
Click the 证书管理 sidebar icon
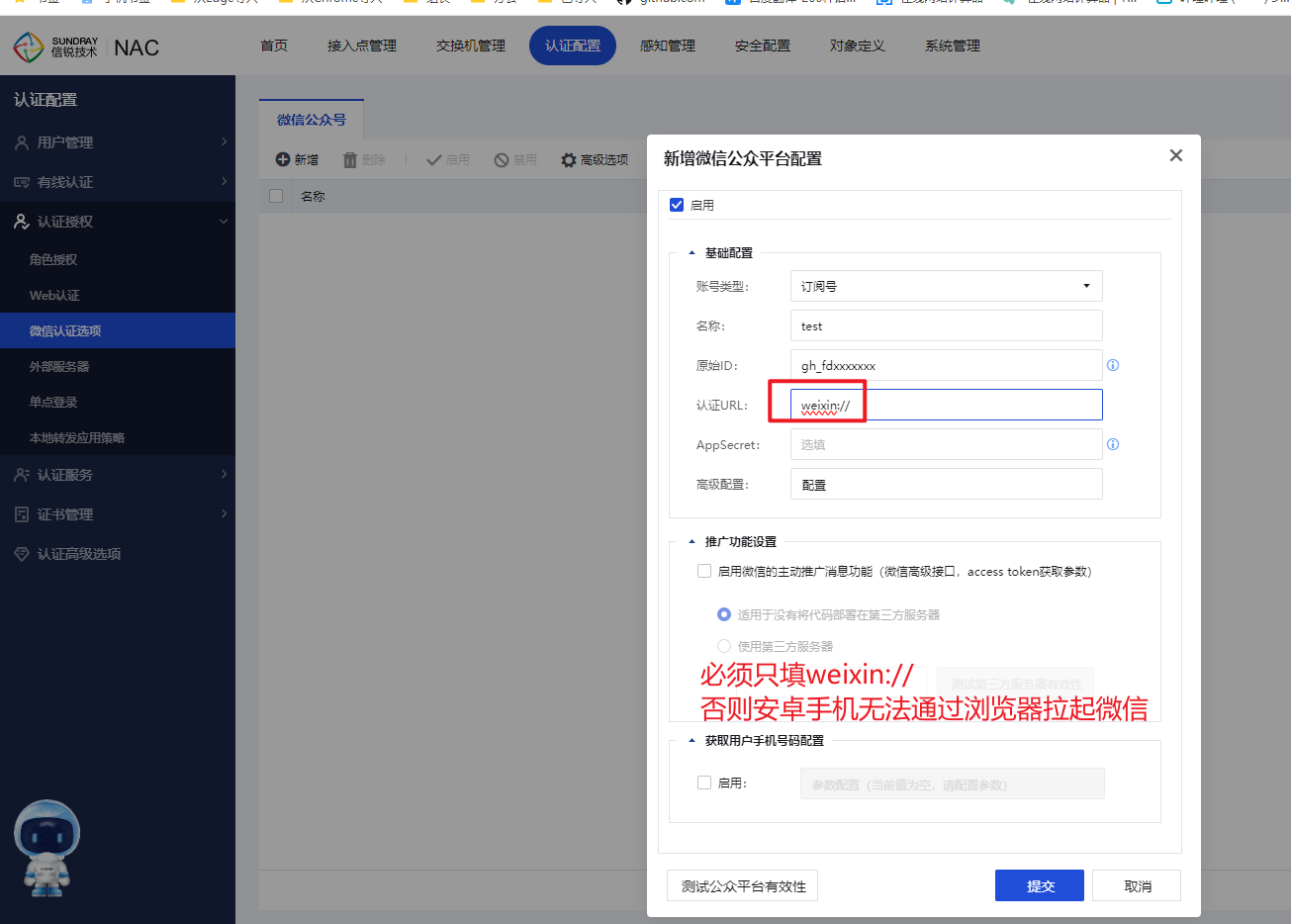22,514
